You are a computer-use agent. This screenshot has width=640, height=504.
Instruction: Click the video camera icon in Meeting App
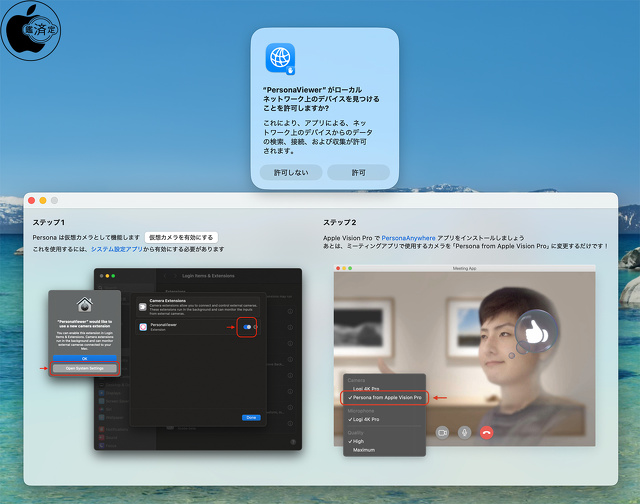coord(442,432)
